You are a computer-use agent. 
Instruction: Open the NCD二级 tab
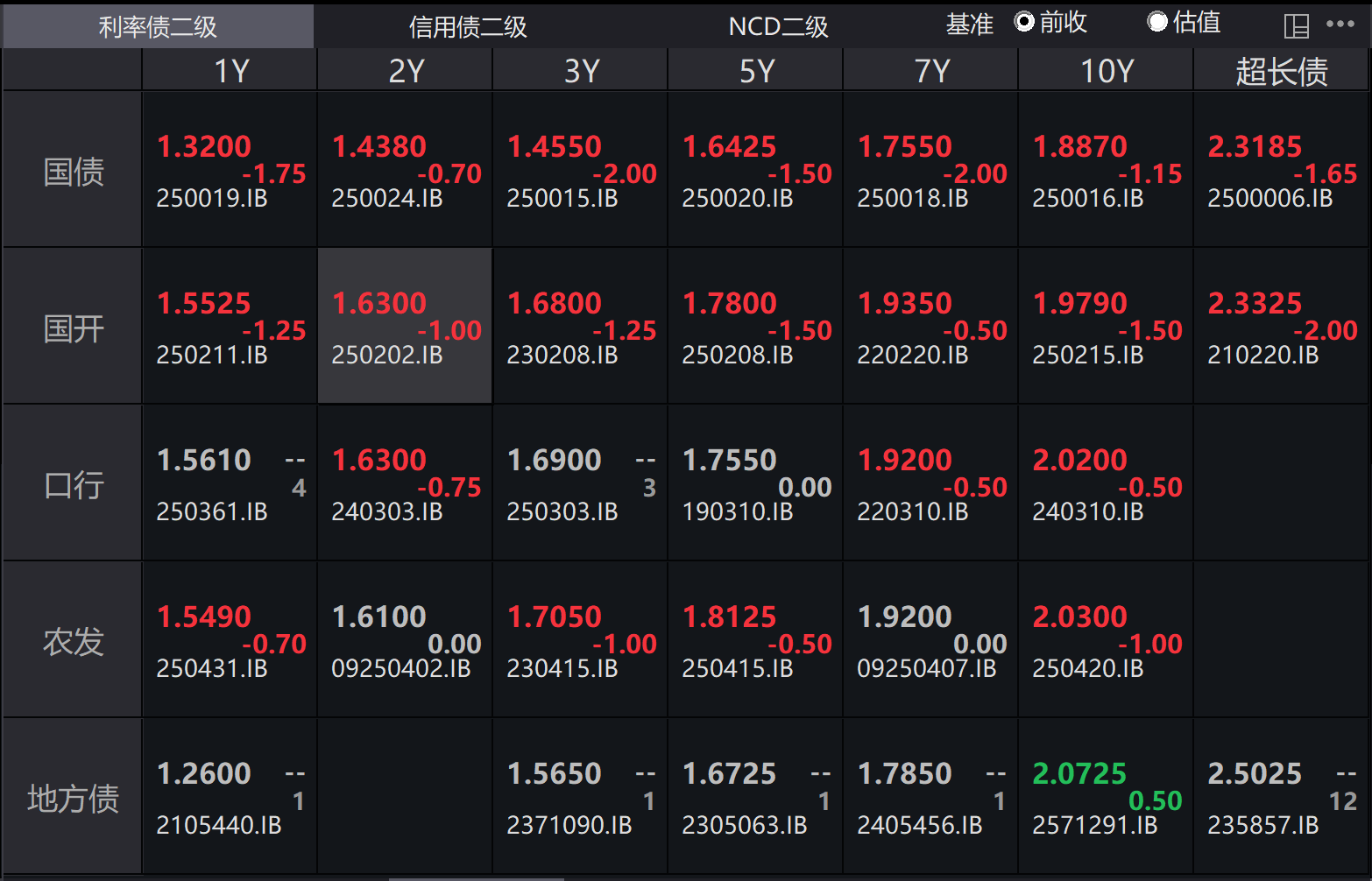(778, 27)
